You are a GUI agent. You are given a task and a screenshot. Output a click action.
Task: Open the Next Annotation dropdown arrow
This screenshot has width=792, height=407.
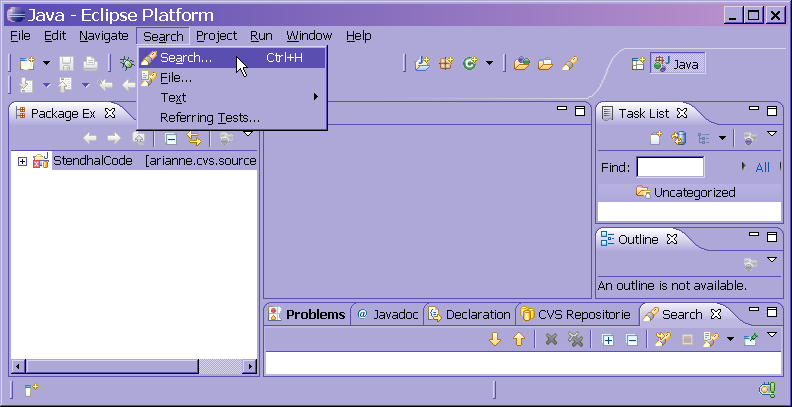pyautogui.click(x=46, y=85)
